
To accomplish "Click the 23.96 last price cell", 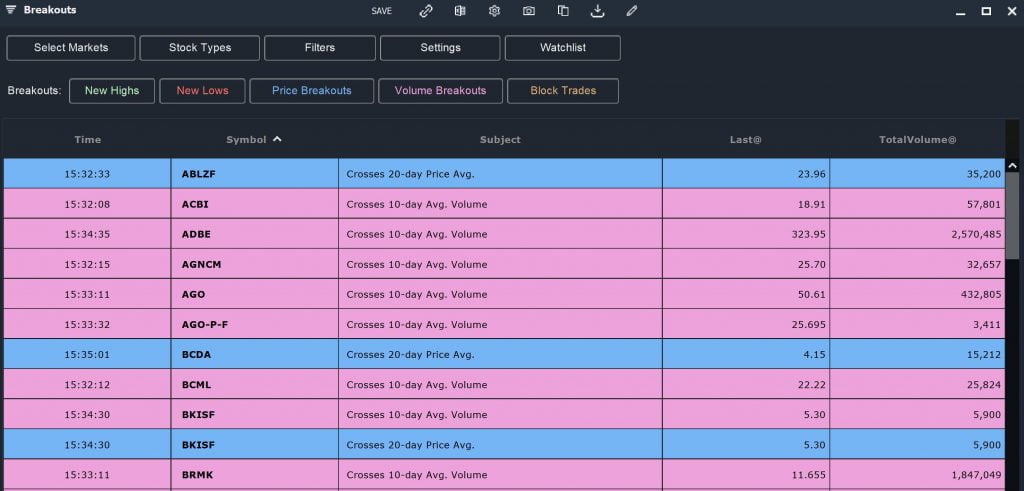I will coord(746,174).
